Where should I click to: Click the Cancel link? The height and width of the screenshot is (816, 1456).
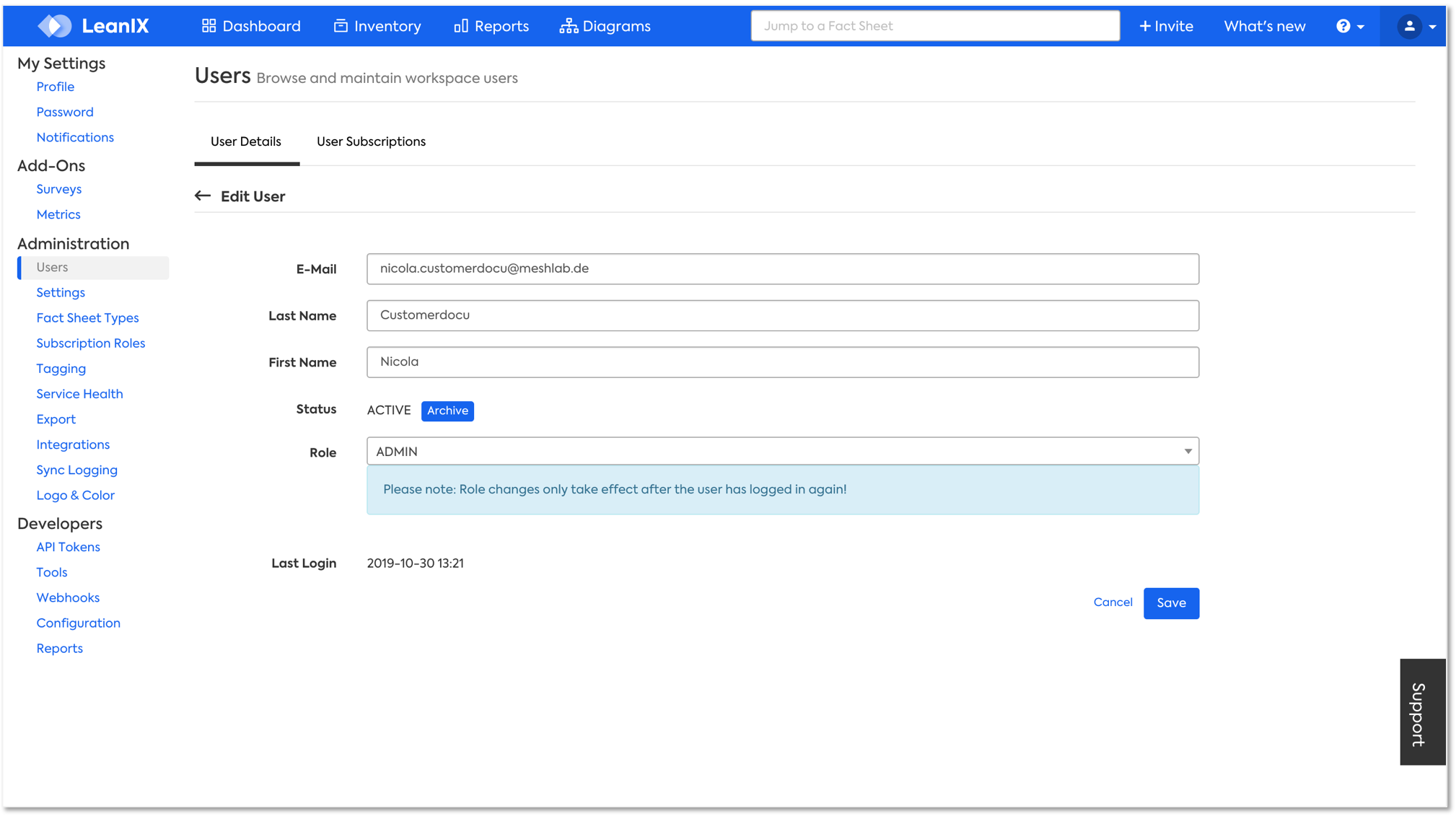pos(1113,602)
